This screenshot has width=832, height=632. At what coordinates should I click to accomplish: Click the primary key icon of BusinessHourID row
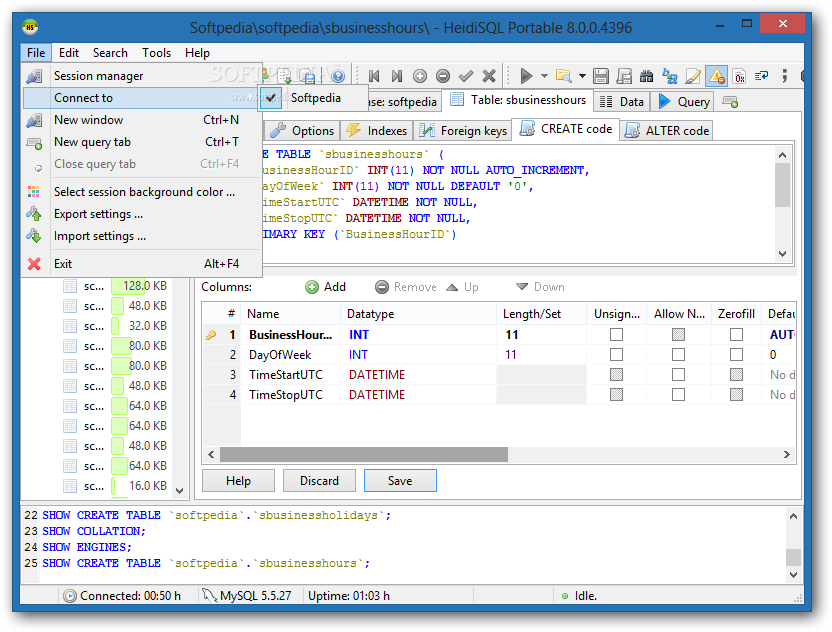point(211,335)
